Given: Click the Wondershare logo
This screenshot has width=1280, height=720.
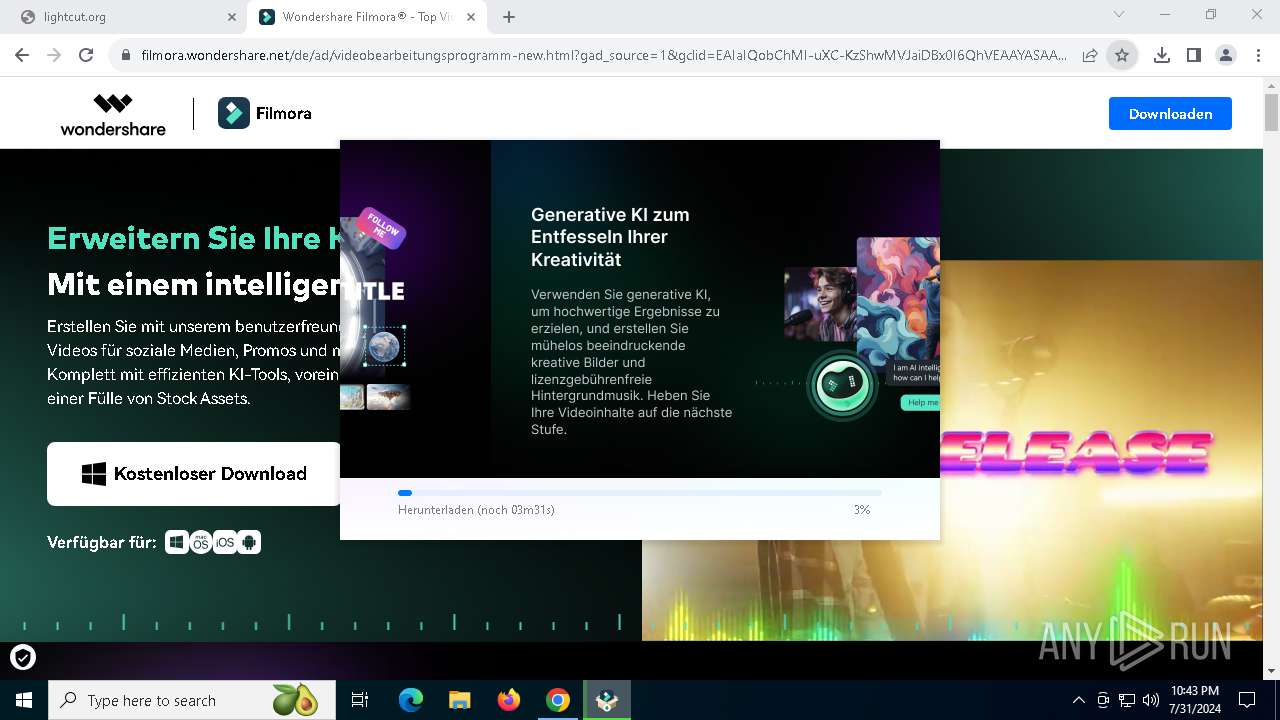Looking at the screenshot, I should (x=113, y=114).
